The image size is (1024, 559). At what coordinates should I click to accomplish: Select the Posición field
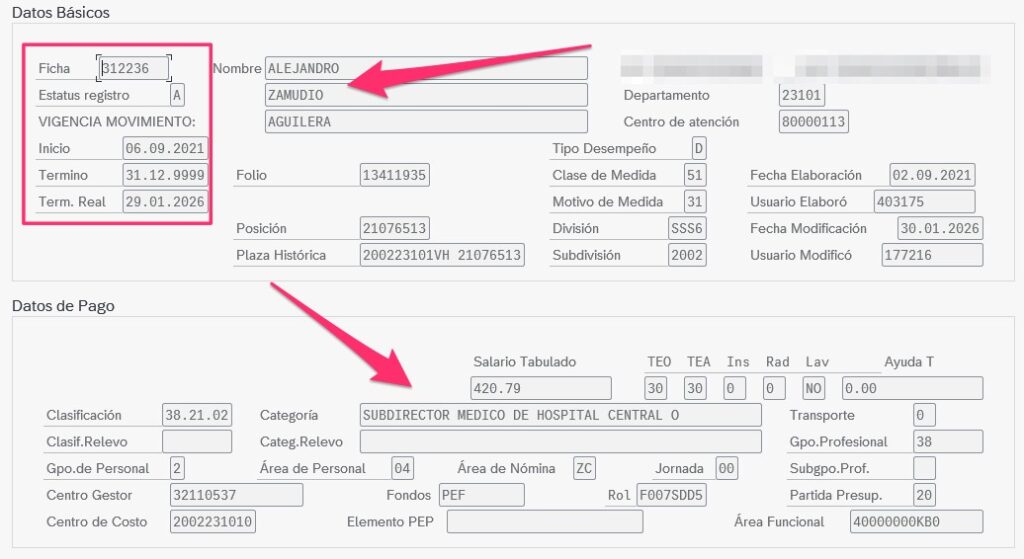(394, 228)
